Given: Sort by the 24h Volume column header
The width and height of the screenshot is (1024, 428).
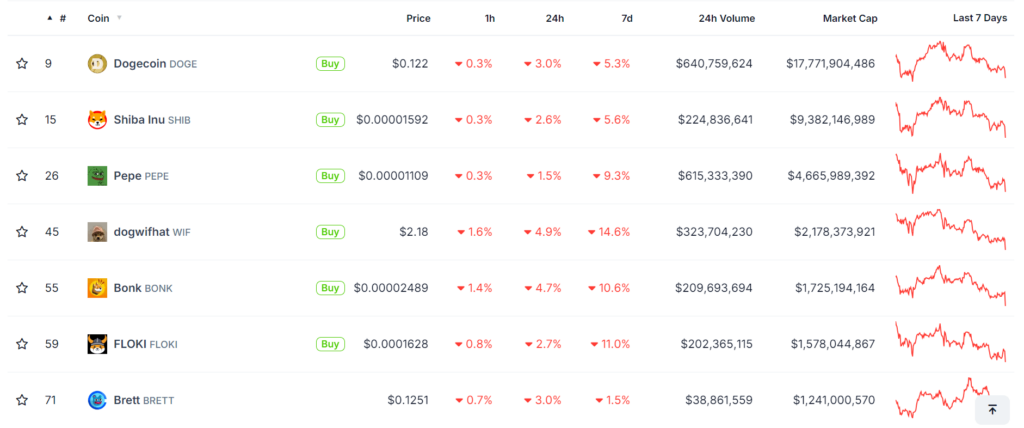Looking at the screenshot, I should point(726,18).
